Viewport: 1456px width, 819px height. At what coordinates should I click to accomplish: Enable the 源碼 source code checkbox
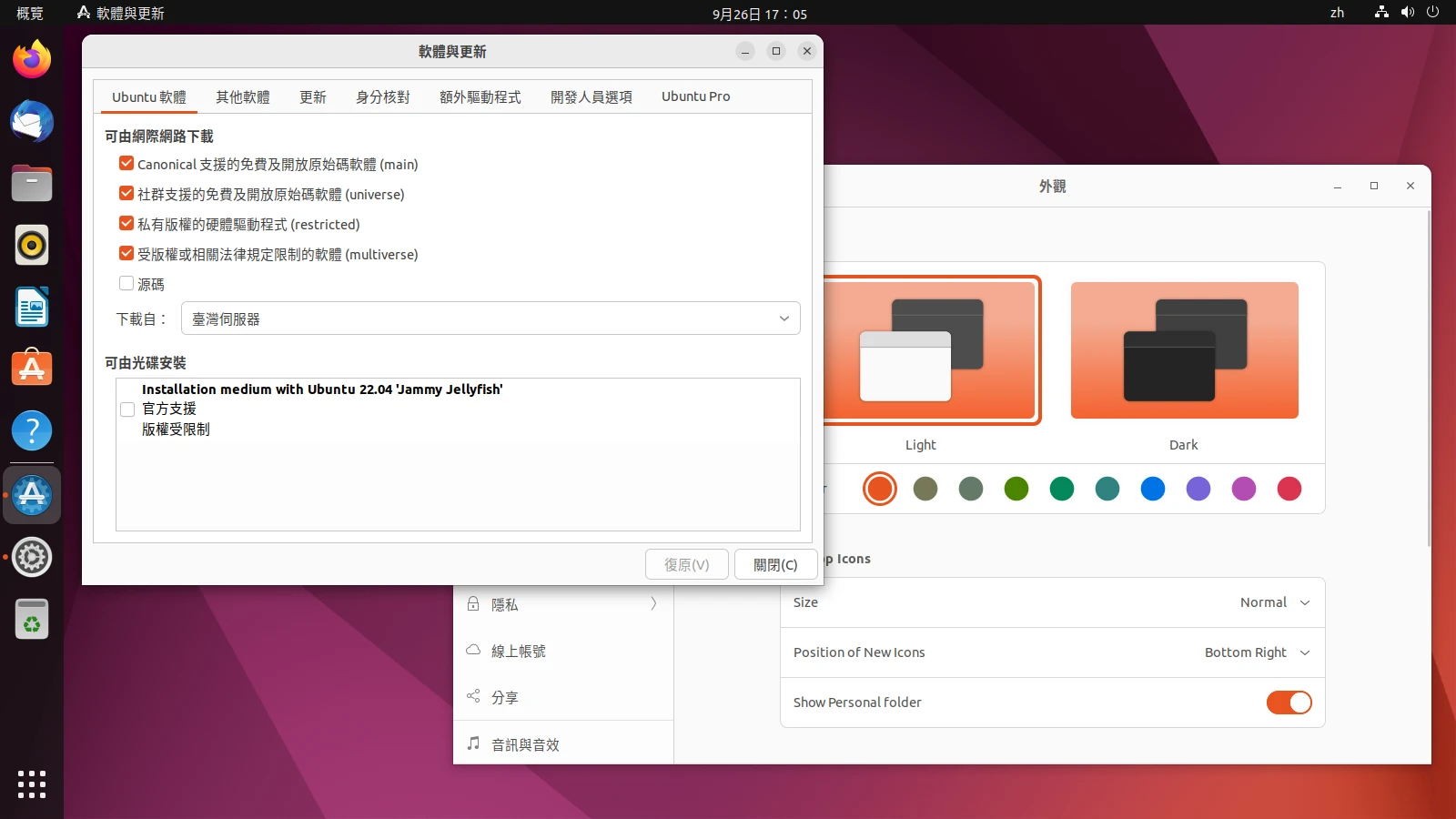(126, 284)
